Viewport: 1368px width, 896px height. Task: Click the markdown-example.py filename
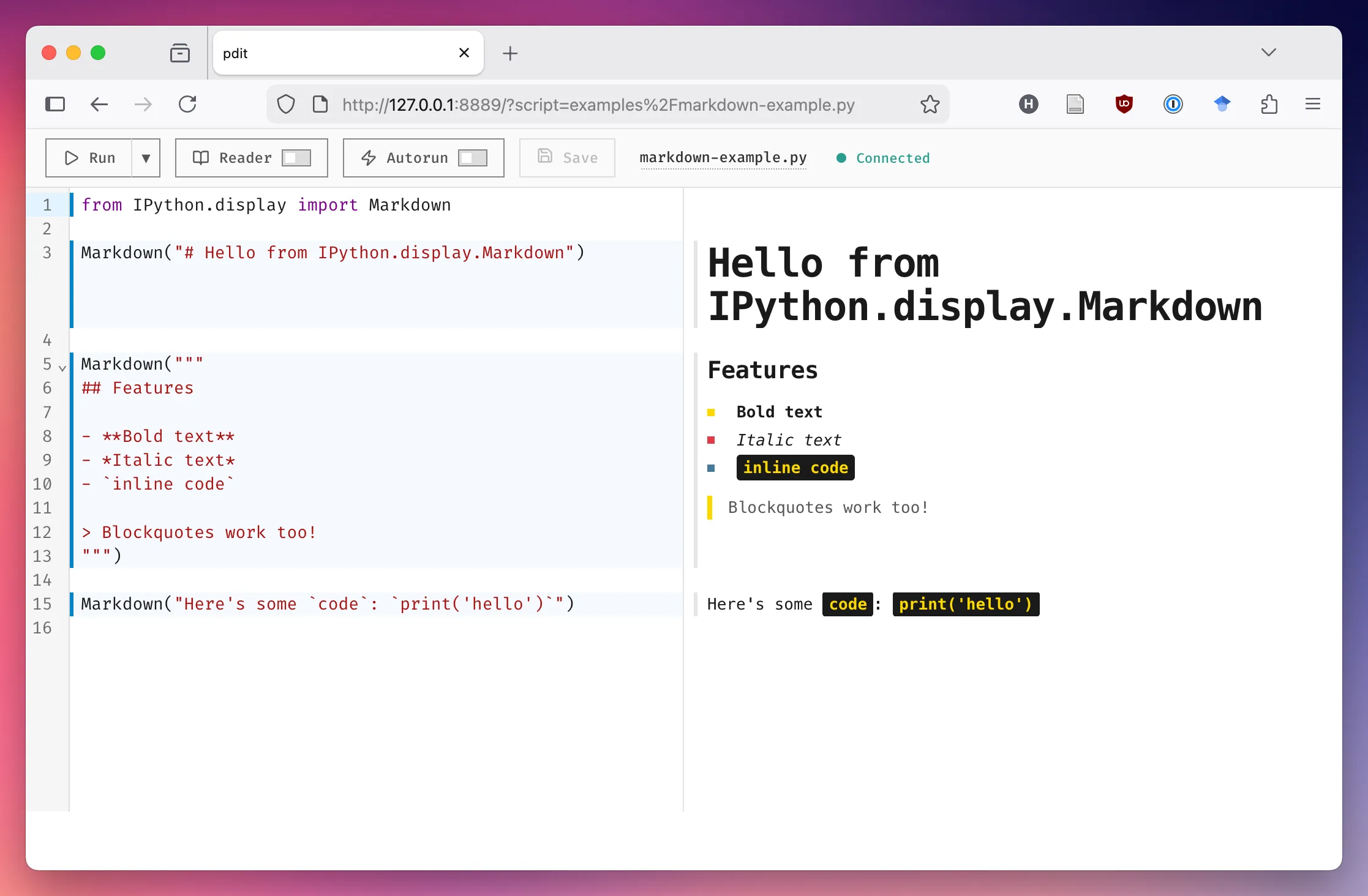click(x=723, y=157)
